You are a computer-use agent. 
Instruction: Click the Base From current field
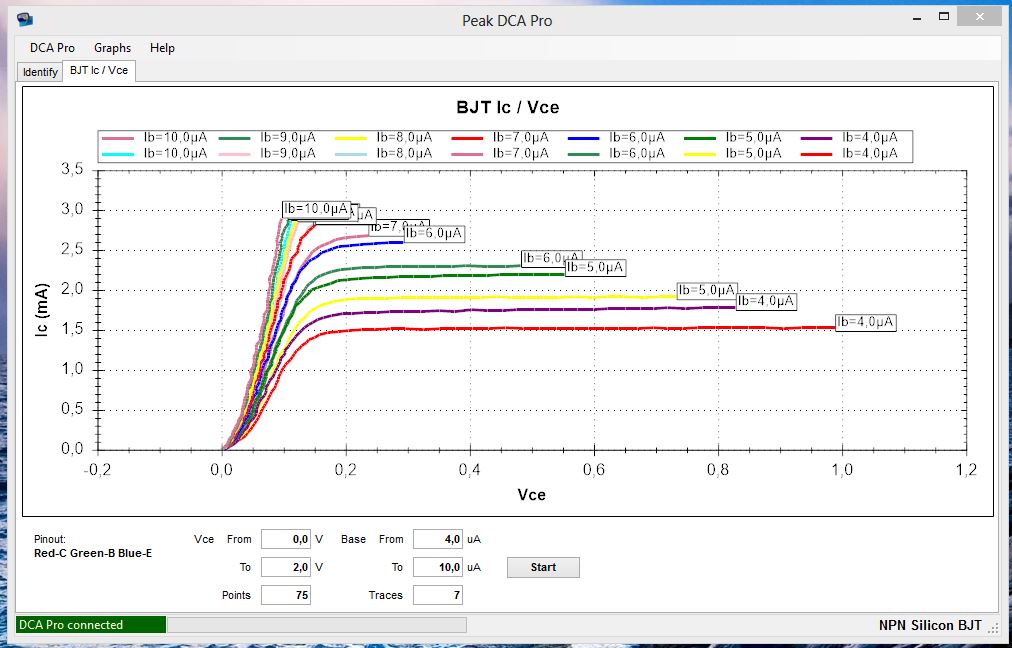click(x=438, y=539)
